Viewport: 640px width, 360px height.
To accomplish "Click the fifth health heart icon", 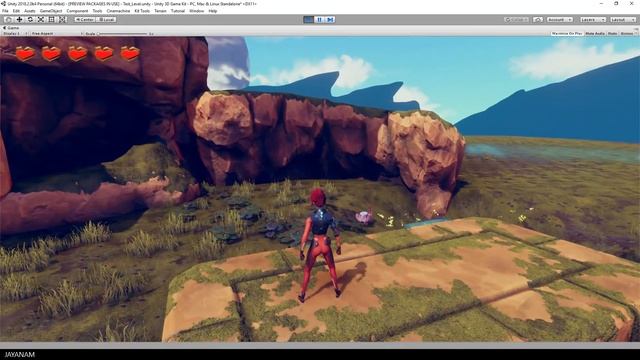I will pyautogui.click(x=130, y=53).
